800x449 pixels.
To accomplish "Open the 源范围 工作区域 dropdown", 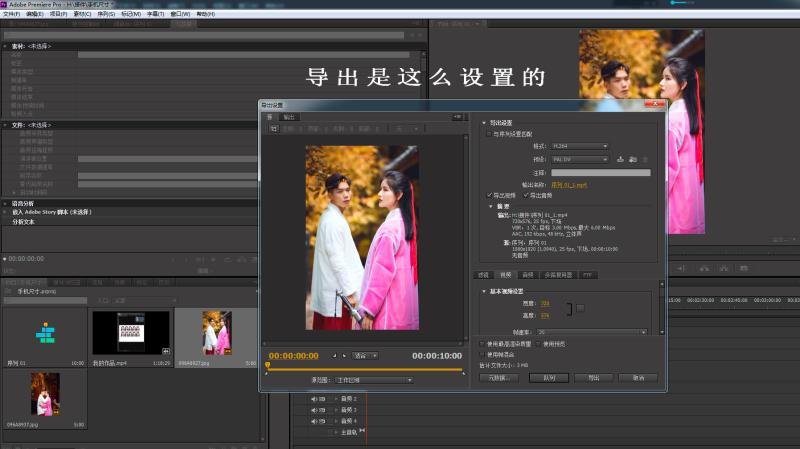I will (374, 380).
